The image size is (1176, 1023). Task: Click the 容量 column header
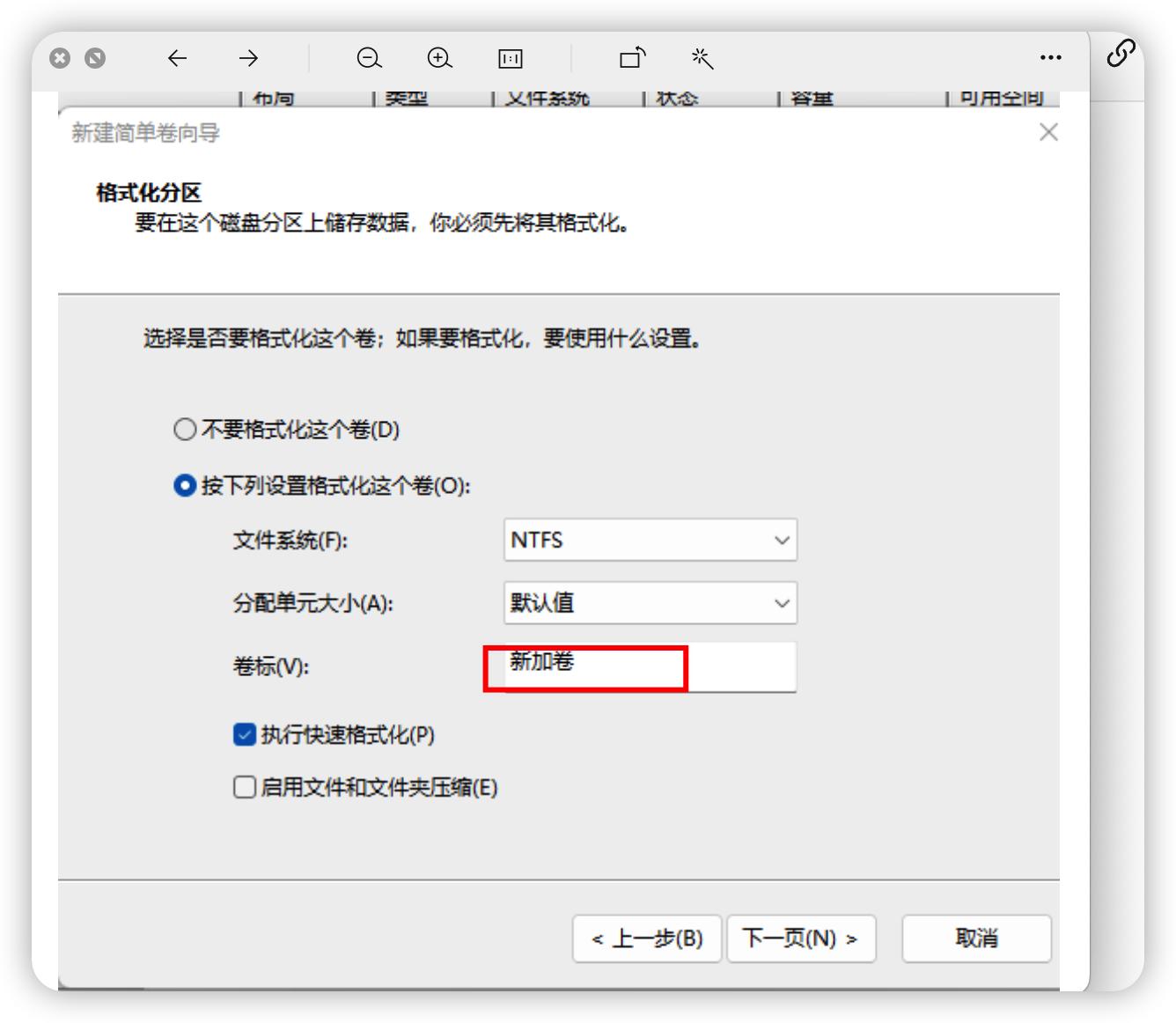(812, 98)
